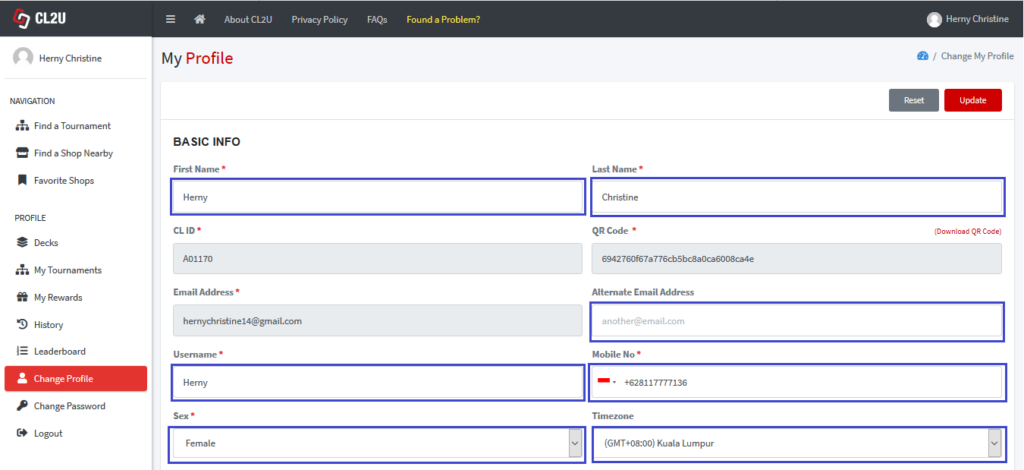The image size is (1024, 470).
Task: Click the Last Name field containing Christine
Action: pos(797,197)
